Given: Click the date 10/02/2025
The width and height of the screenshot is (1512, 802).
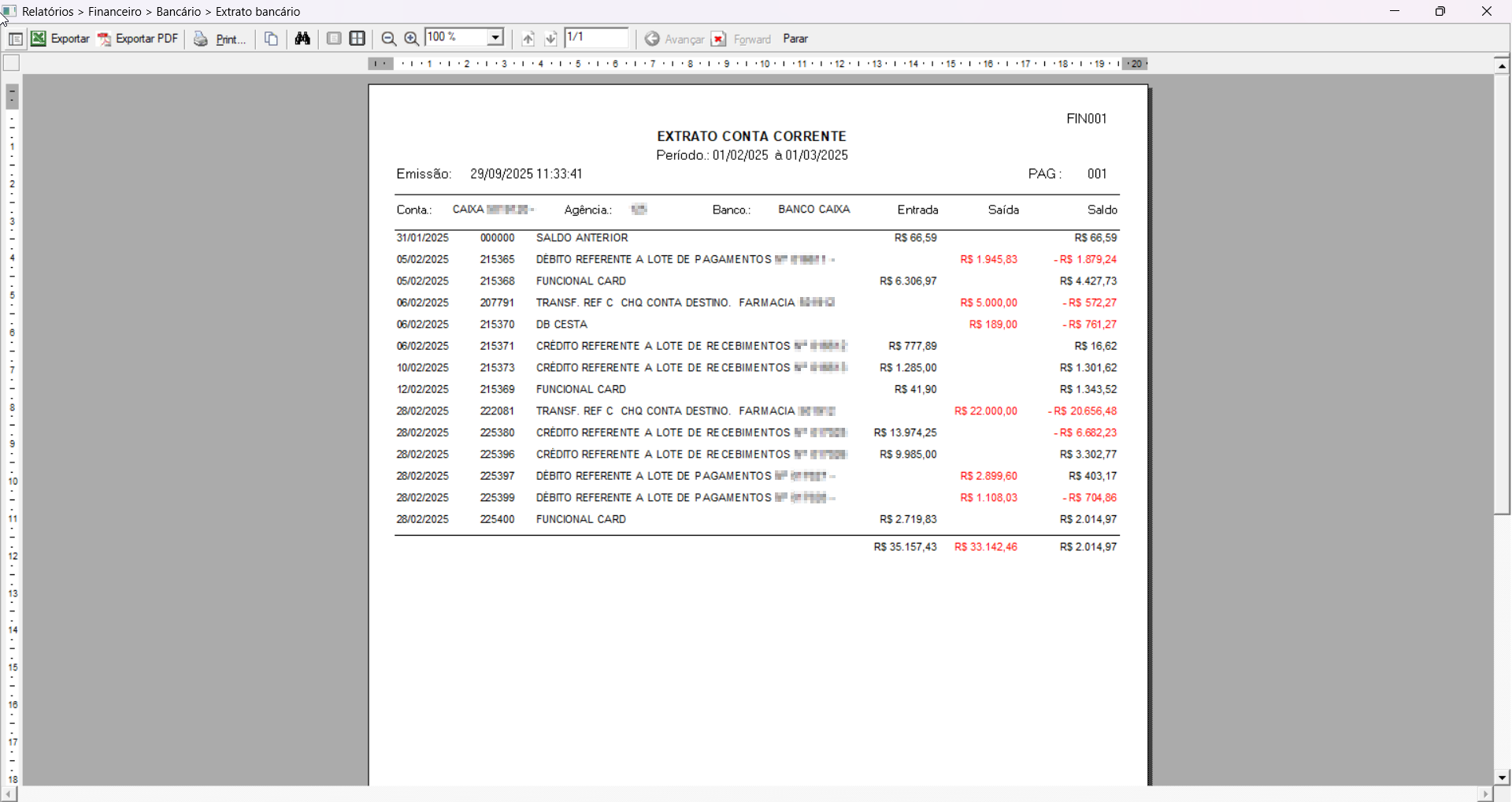Looking at the screenshot, I should point(423,368).
